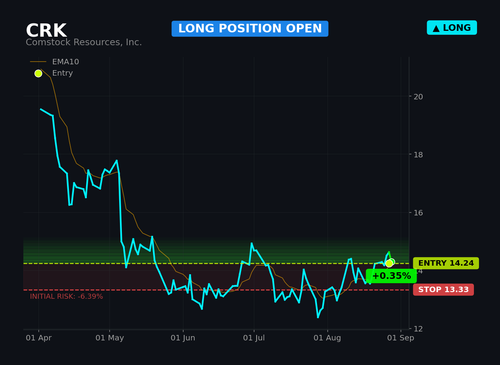
Task: Click the Entry legend label
Action: pos(62,73)
